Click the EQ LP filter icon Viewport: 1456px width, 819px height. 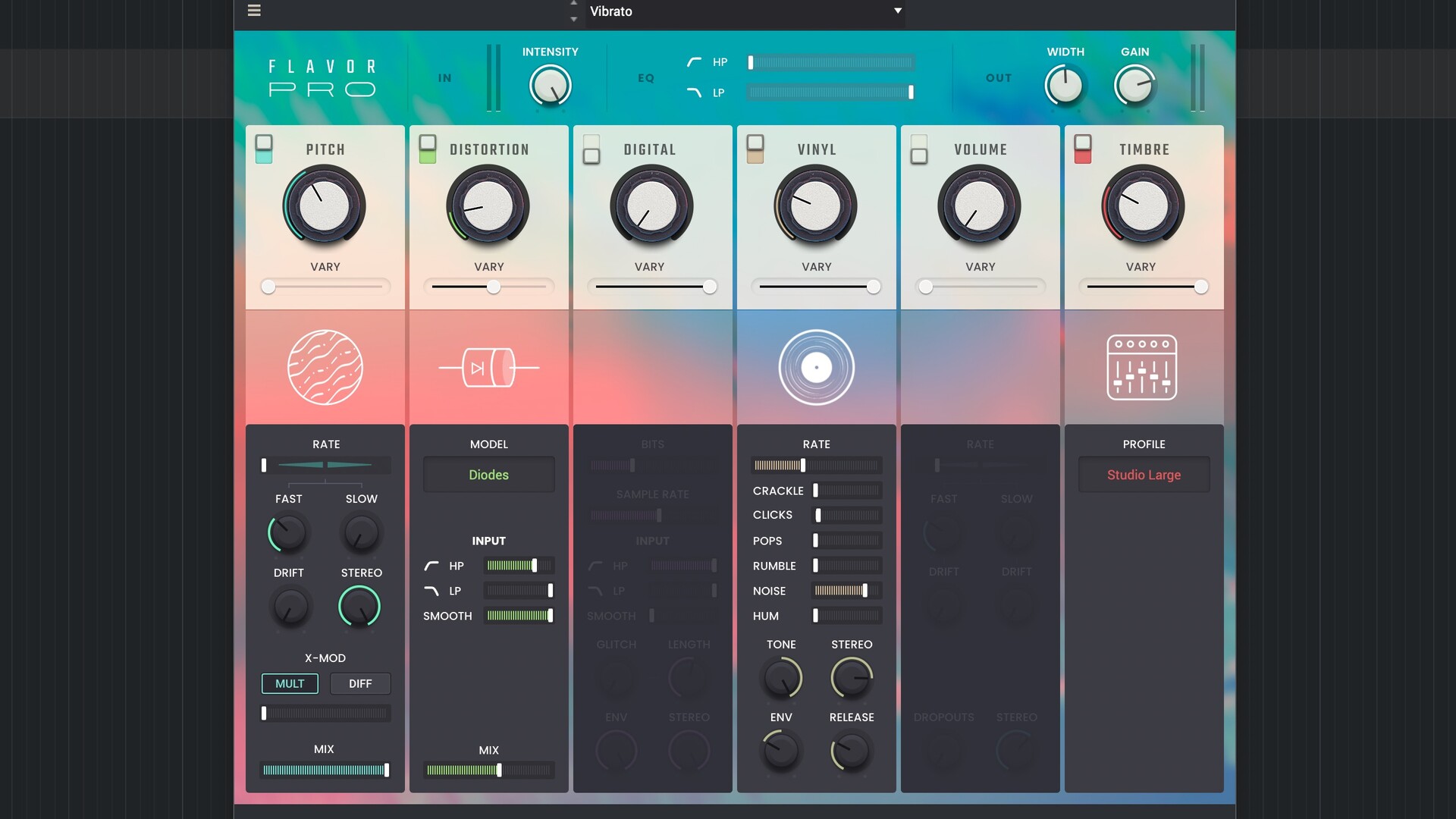694,93
